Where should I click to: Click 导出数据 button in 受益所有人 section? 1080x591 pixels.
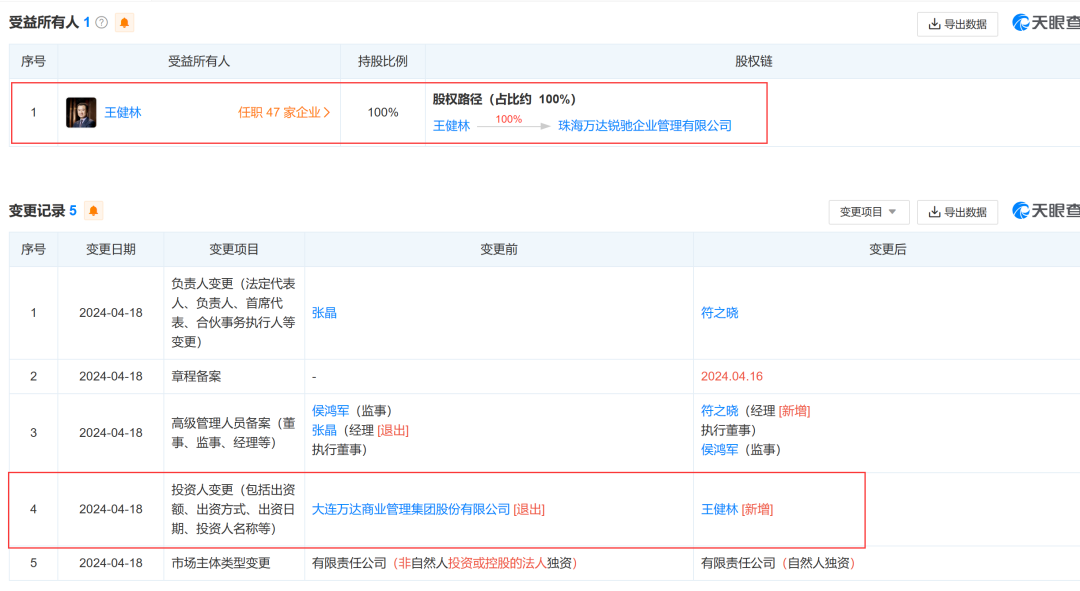(x=957, y=24)
